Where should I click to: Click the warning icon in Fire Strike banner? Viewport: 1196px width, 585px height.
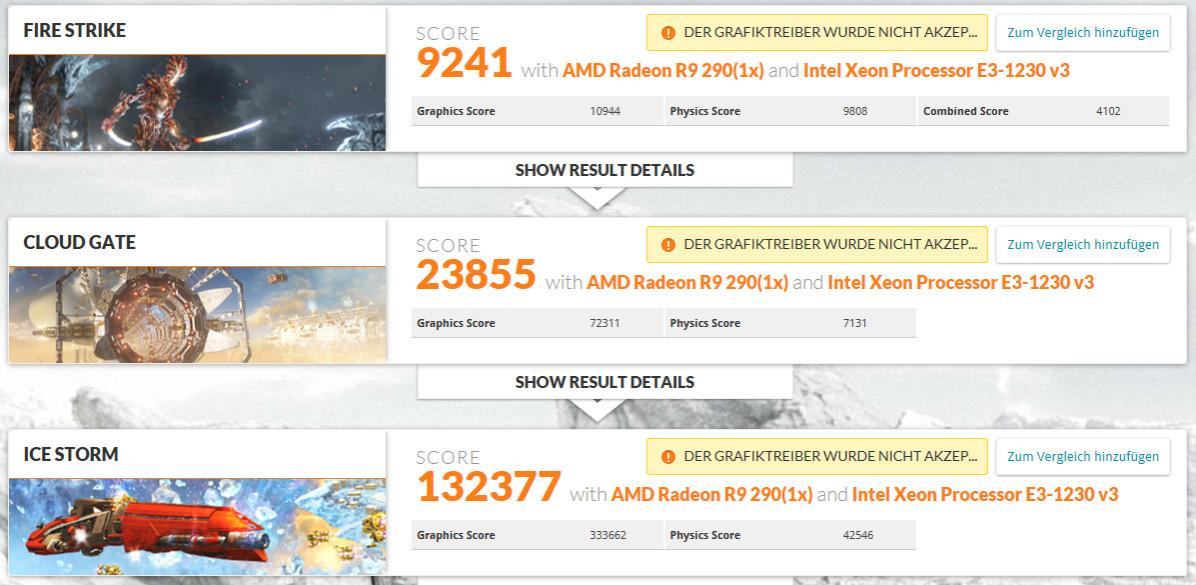coord(668,33)
